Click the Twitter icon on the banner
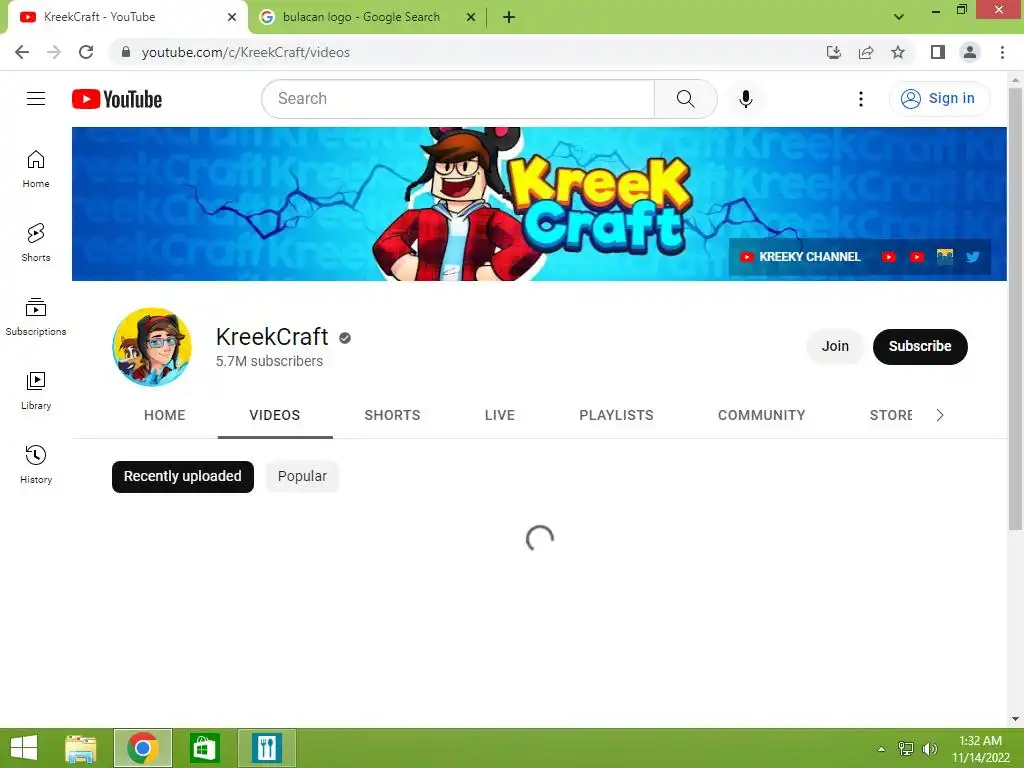This screenshot has height=768, width=1024. (x=972, y=257)
